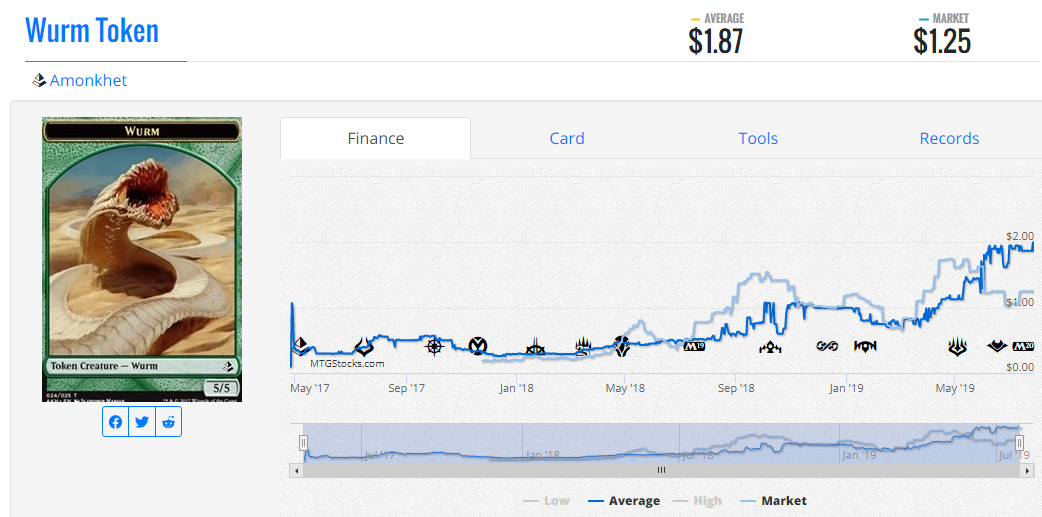Screen dimensions: 1042x517
Task: Click the Wurm Token title link
Action: 92,30
